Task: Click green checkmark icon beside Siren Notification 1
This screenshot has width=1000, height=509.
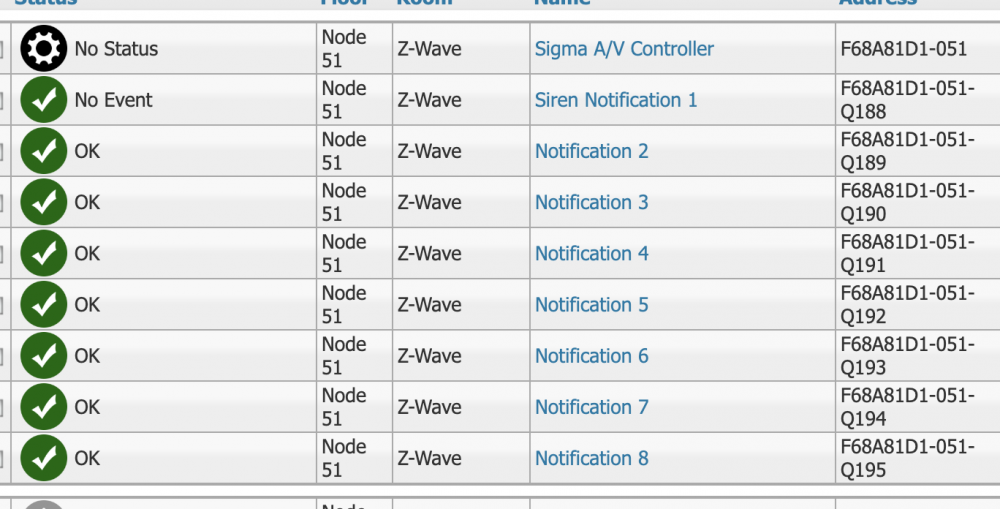Action: point(43,100)
